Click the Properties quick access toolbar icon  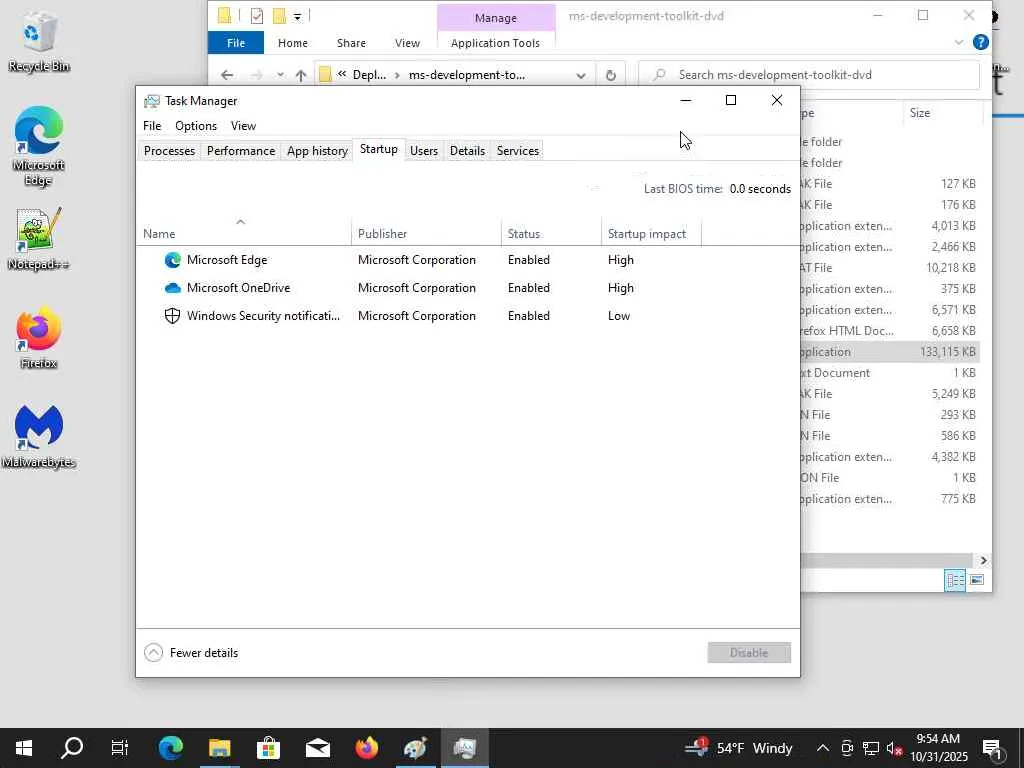[x=257, y=16]
